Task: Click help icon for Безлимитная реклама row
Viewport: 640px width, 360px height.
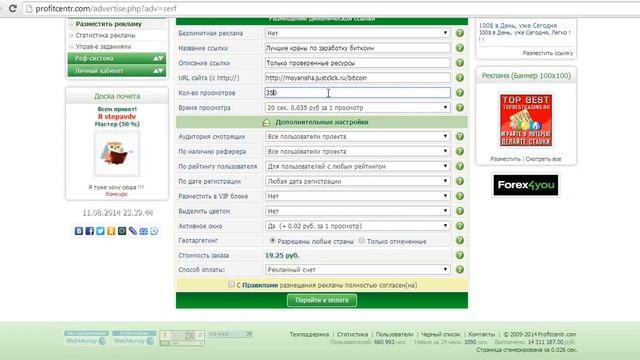Action: point(460,33)
